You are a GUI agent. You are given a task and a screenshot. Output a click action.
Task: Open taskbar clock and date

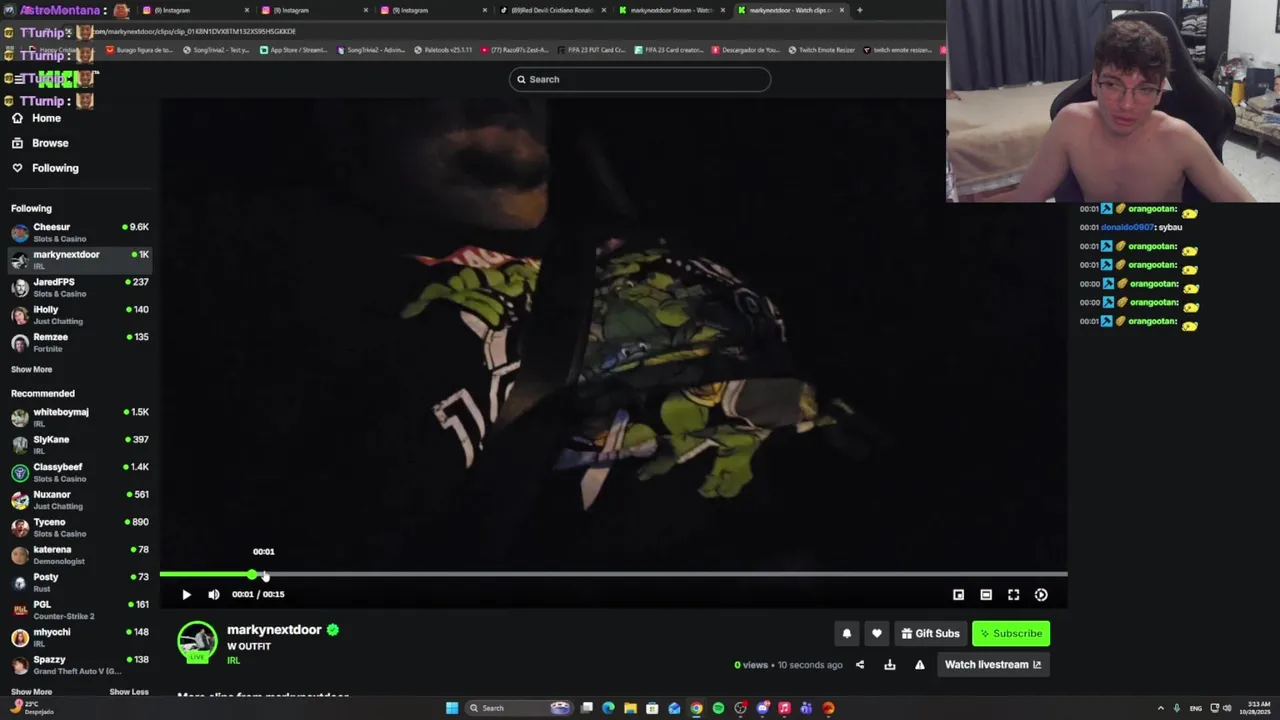pos(1256,708)
